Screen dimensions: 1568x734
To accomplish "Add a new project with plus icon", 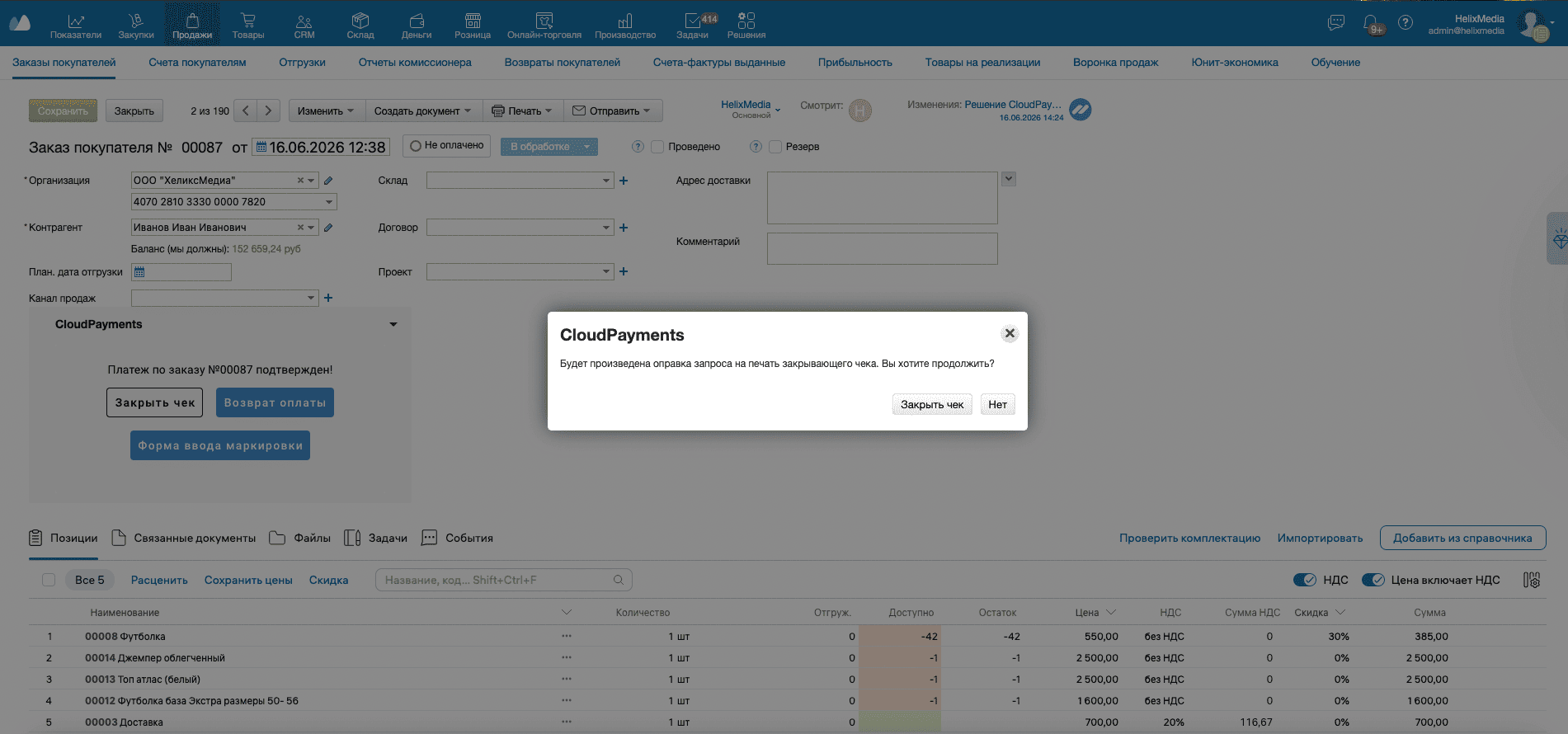I will point(624,271).
